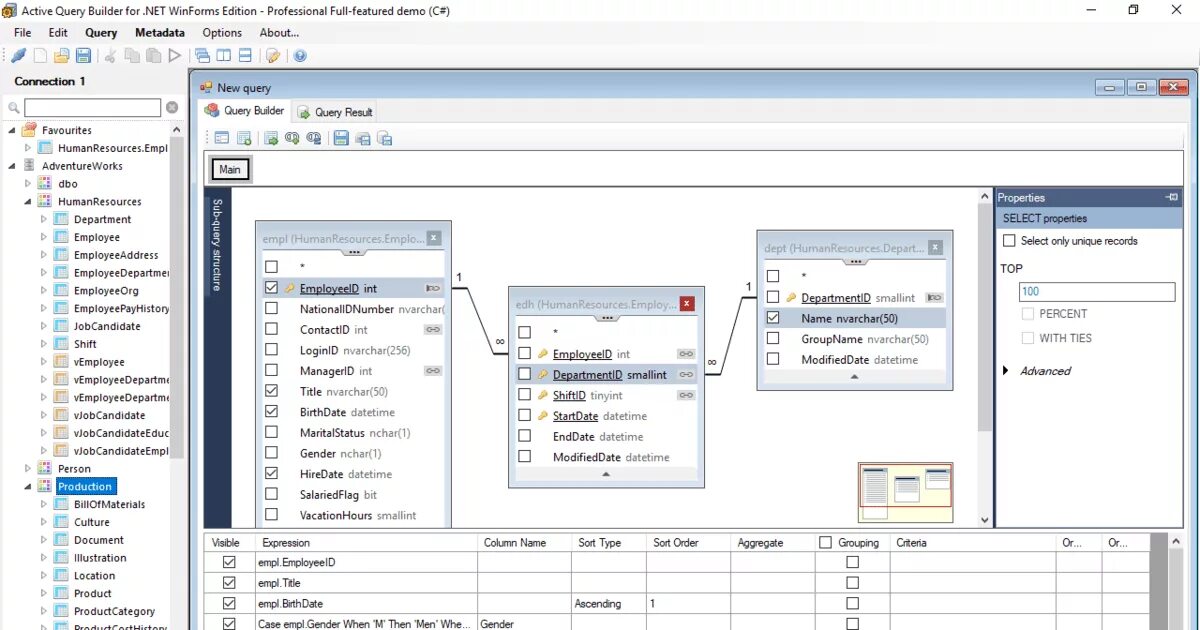Click the scissors Cut icon
This screenshot has height=630, width=1200.
111,56
